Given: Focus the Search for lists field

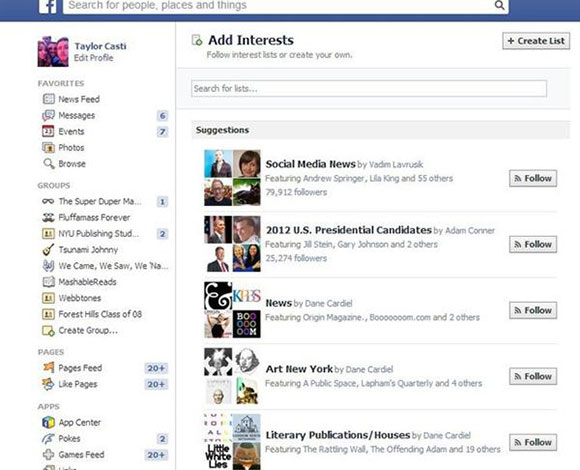Looking at the screenshot, I should point(369,89).
